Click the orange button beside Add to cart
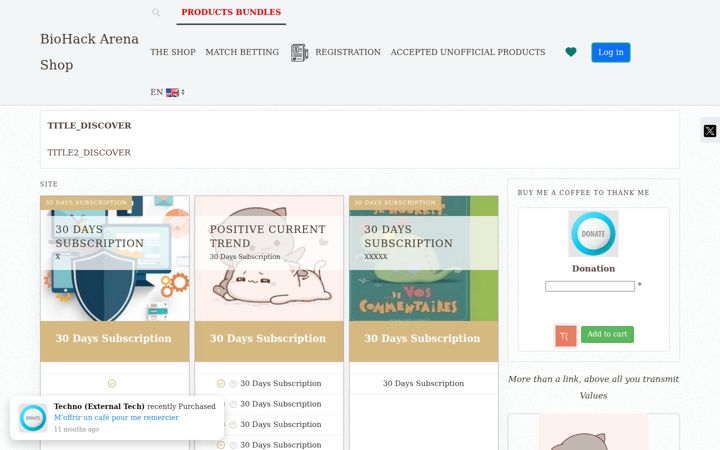The height and width of the screenshot is (450, 720). pyautogui.click(x=565, y=336)
